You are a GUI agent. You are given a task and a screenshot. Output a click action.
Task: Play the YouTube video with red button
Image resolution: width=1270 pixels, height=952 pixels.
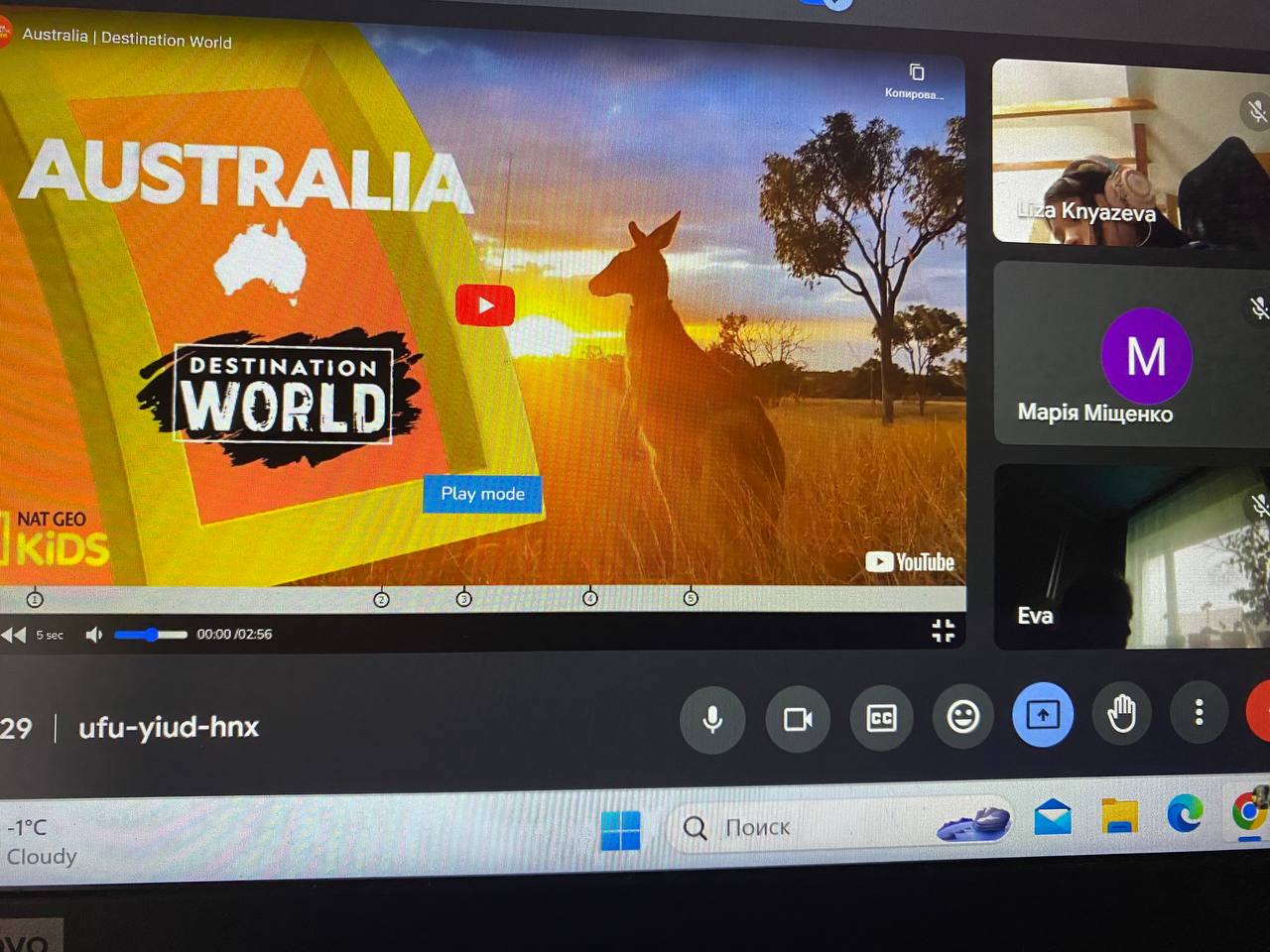coord(484,305)
